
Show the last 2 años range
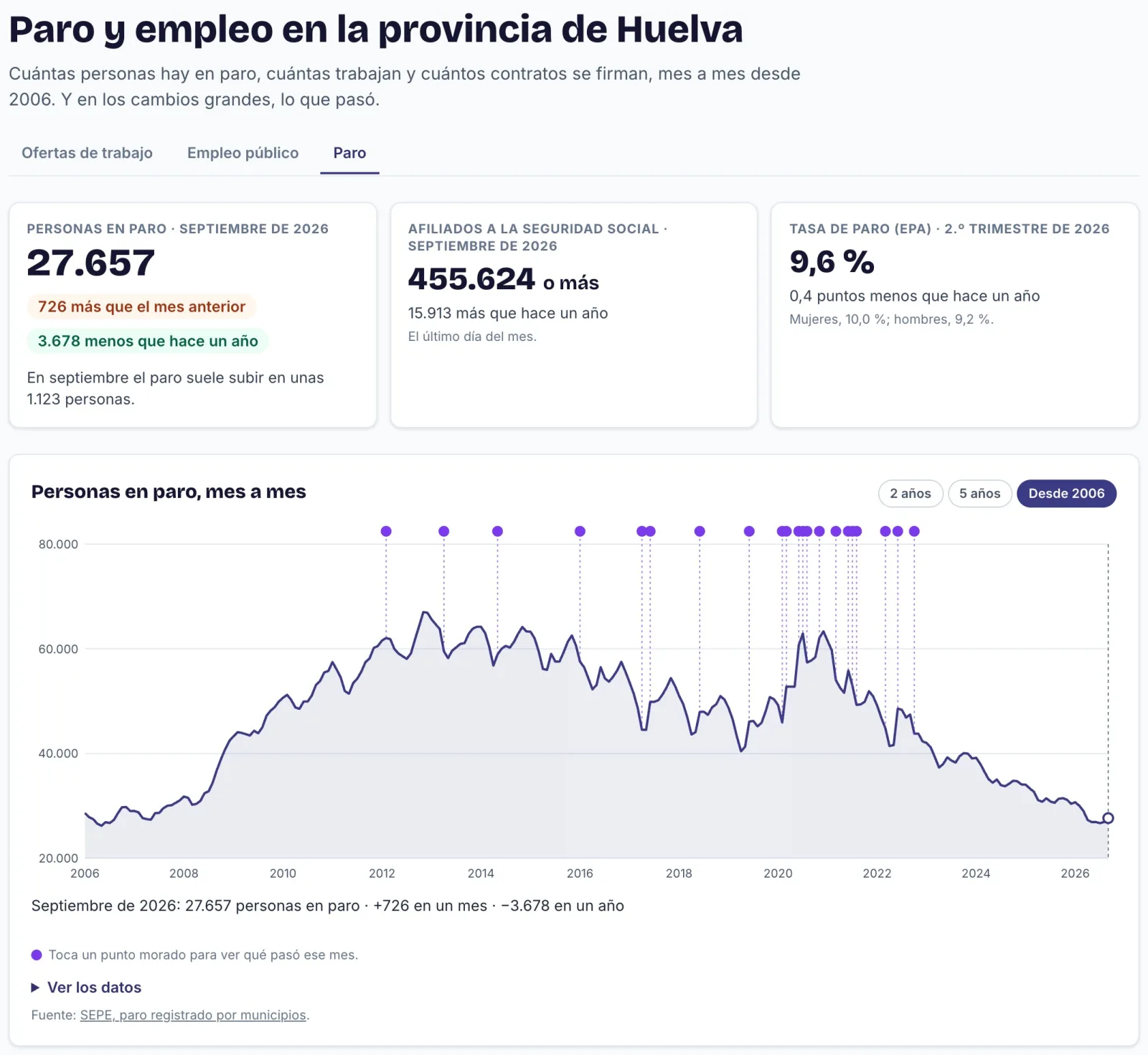tap(911, 494)
